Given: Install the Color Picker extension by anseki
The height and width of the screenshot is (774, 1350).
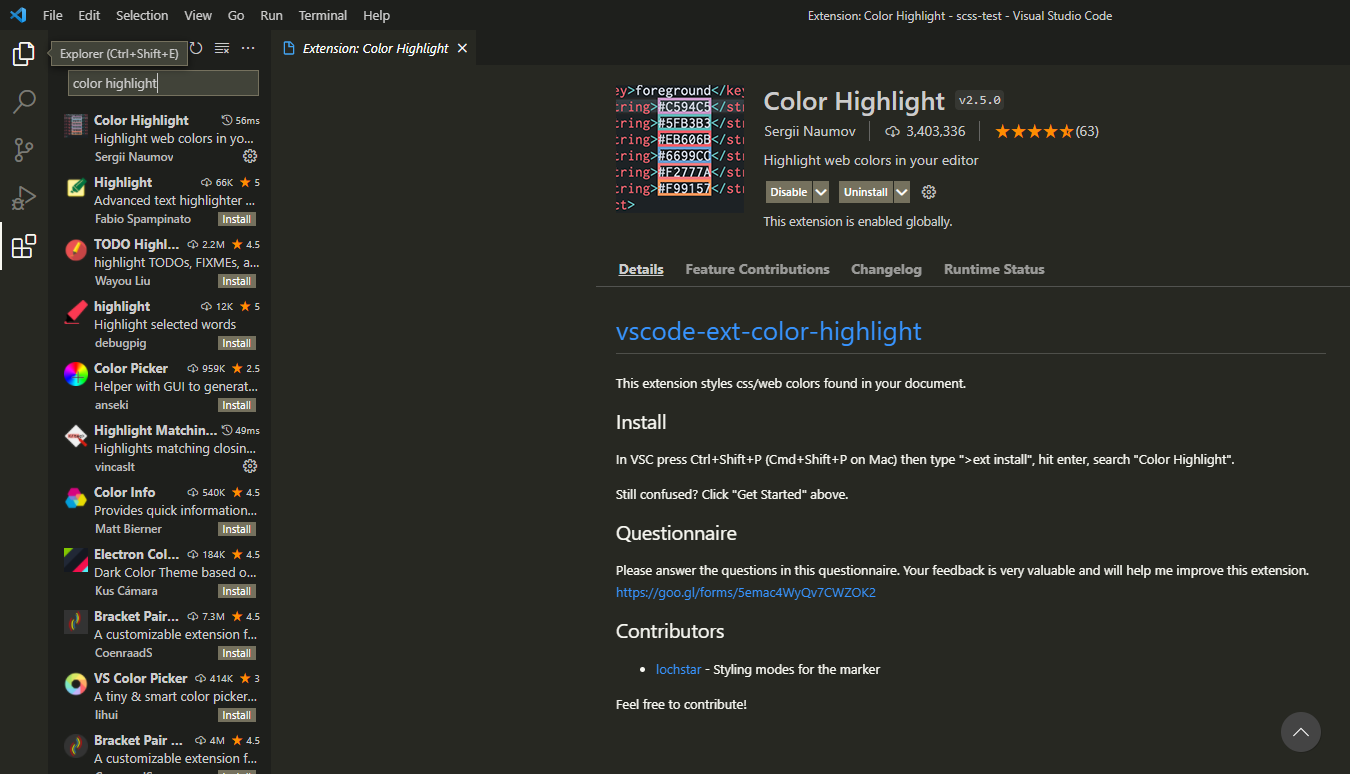Looking at the screenshot, I should [237, 405].
